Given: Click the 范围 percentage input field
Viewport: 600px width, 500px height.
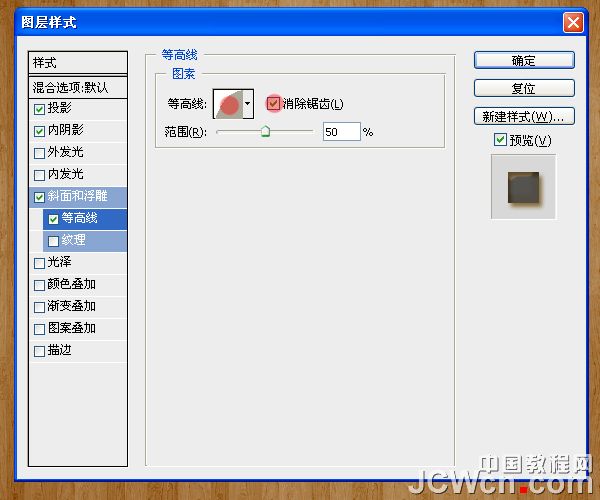Looking at the screenshot, I should [x=341, y=132].
